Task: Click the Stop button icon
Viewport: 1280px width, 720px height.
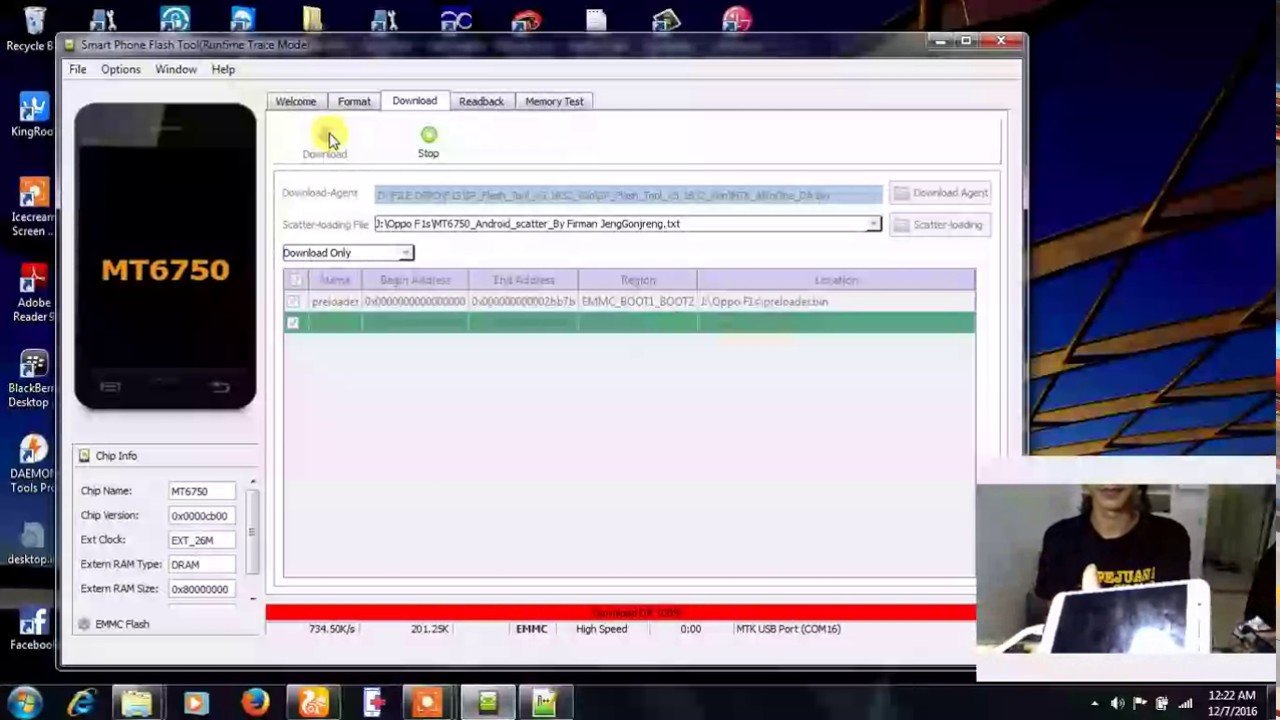Action: point(428,135)
